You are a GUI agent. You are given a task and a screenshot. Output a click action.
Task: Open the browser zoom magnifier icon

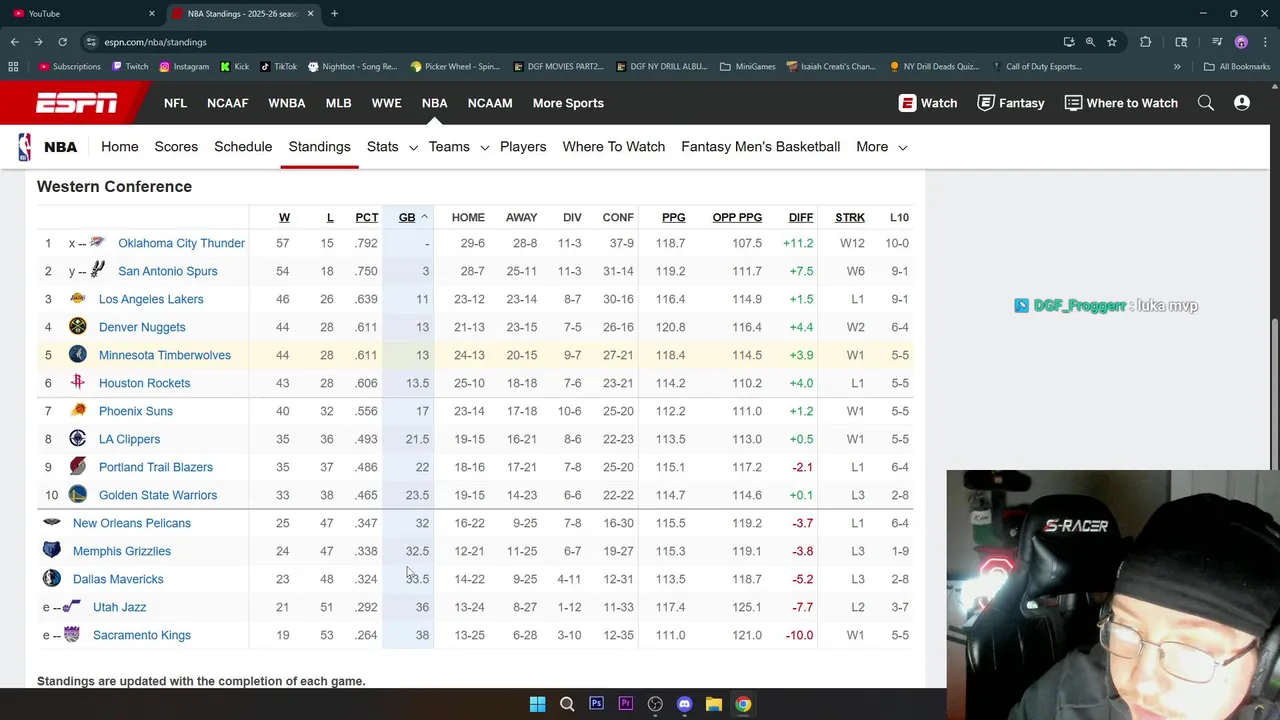click(x=1090, y=42)
